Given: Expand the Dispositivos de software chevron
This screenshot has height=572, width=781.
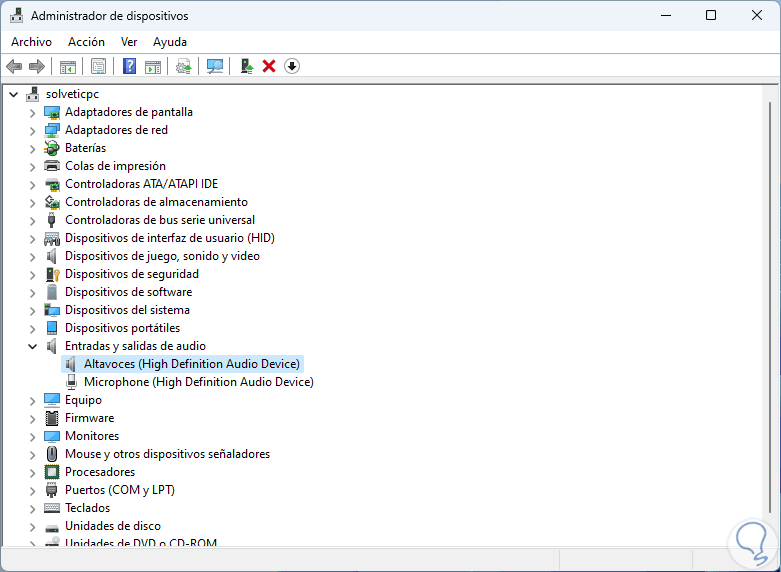Looking at the screenshot, I should pos(32,292).
